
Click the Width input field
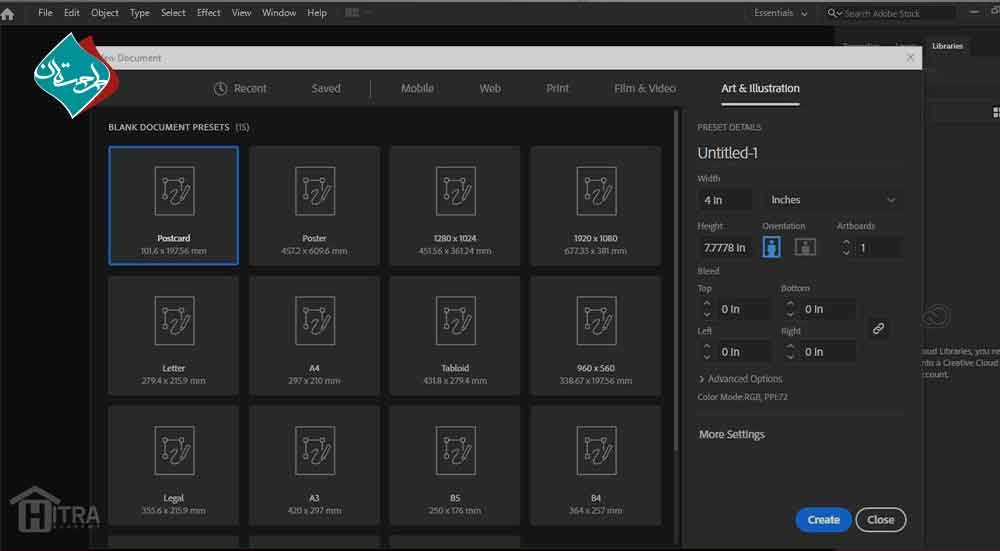[725, 200]
